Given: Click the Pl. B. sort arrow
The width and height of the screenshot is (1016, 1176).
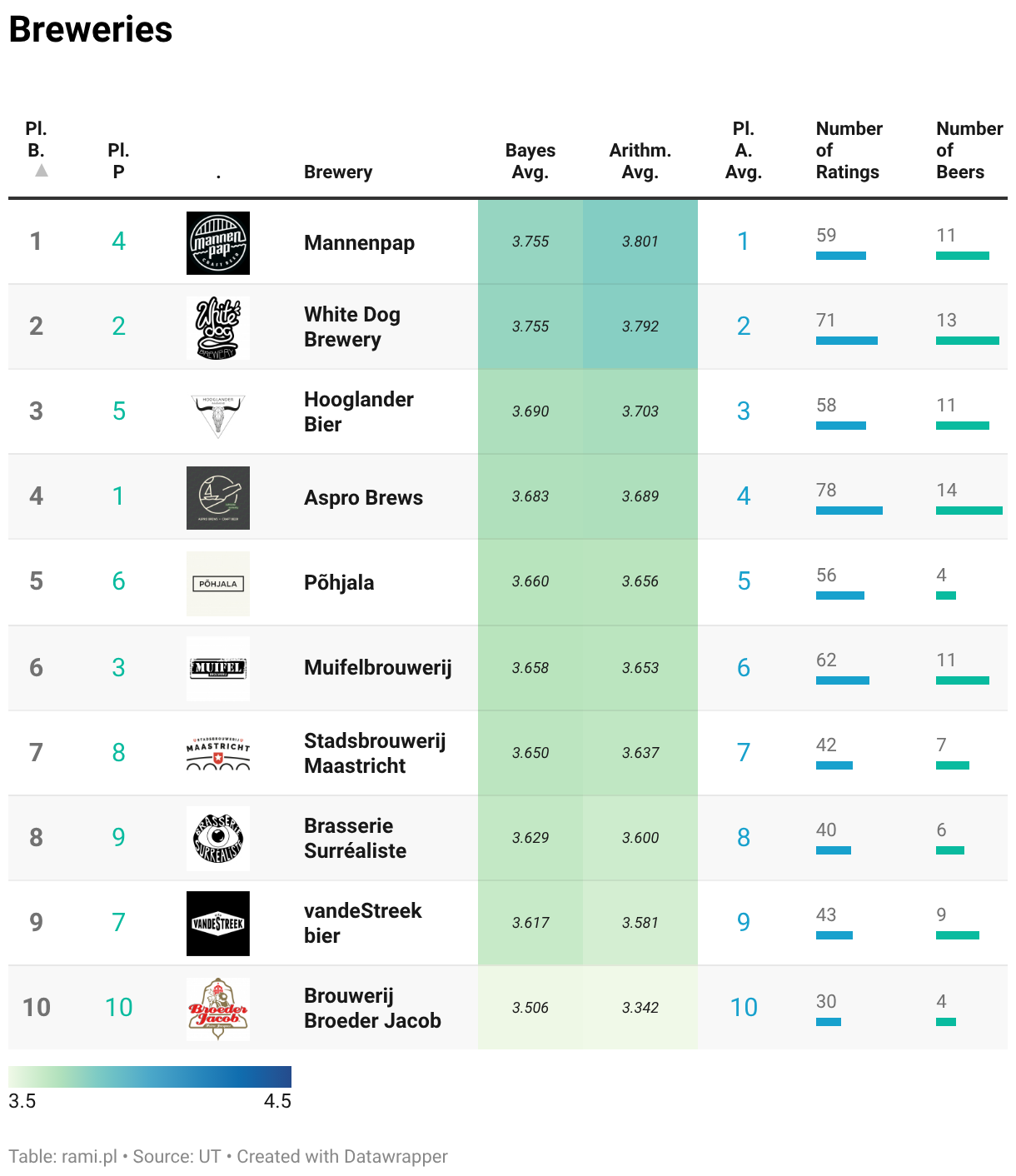Looking at the screenshot, I should pyautogui.click(x=41, y=171).
